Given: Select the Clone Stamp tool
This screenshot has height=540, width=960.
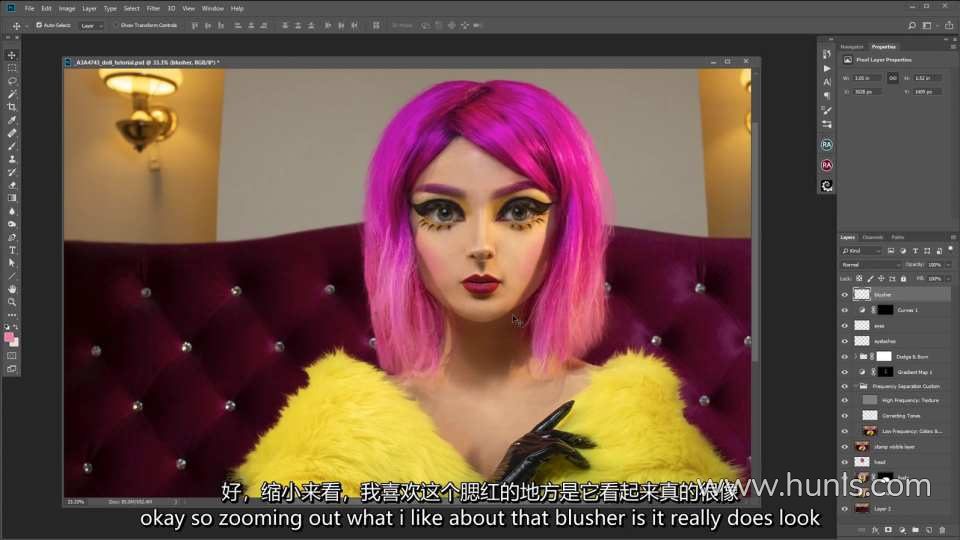Looking at the screenshot, I should (x=12, y=159).
